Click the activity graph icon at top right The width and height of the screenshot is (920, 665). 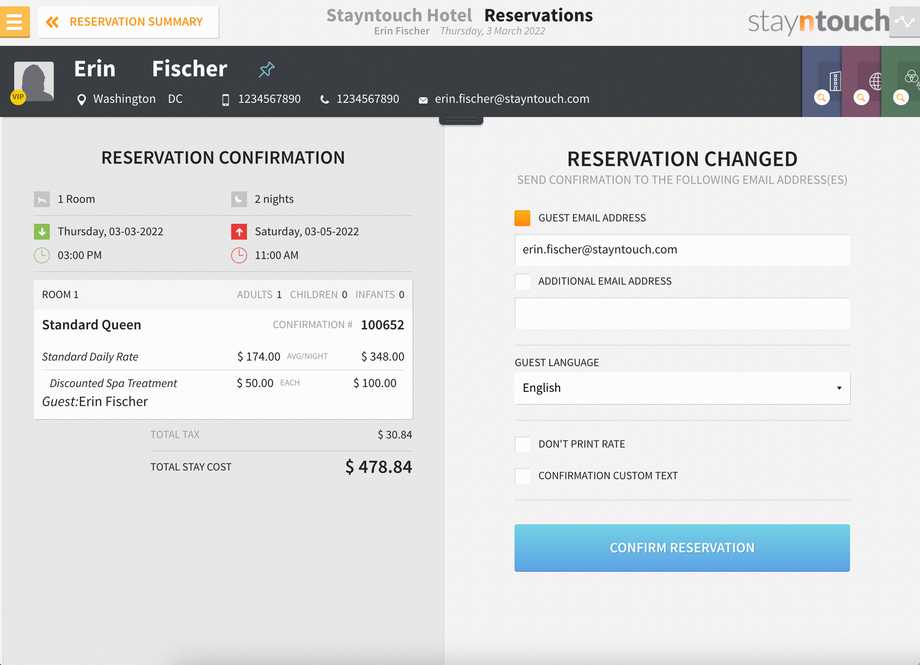click(x=905, y=22)
